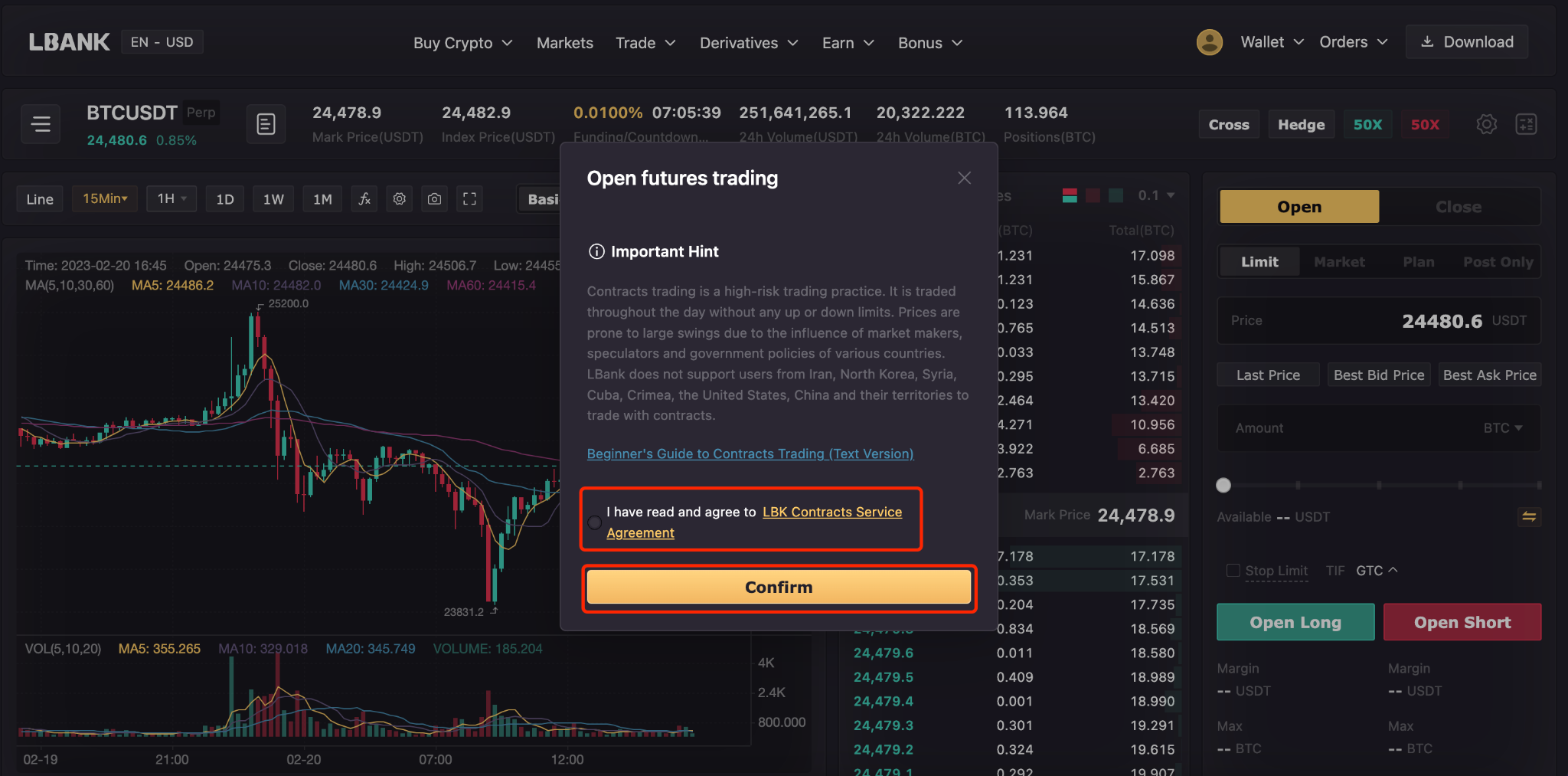Click the Download button
Screen dimensions: 1568x776
[x=1467, y=42]
